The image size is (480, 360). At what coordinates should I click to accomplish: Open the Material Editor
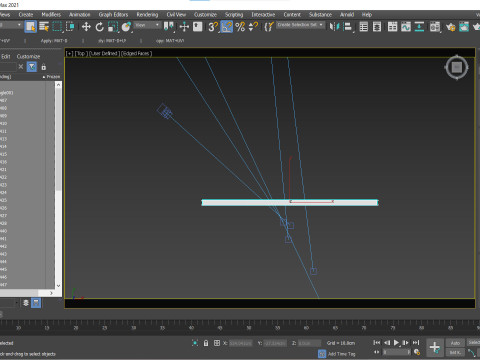click(x=435, y=27)
